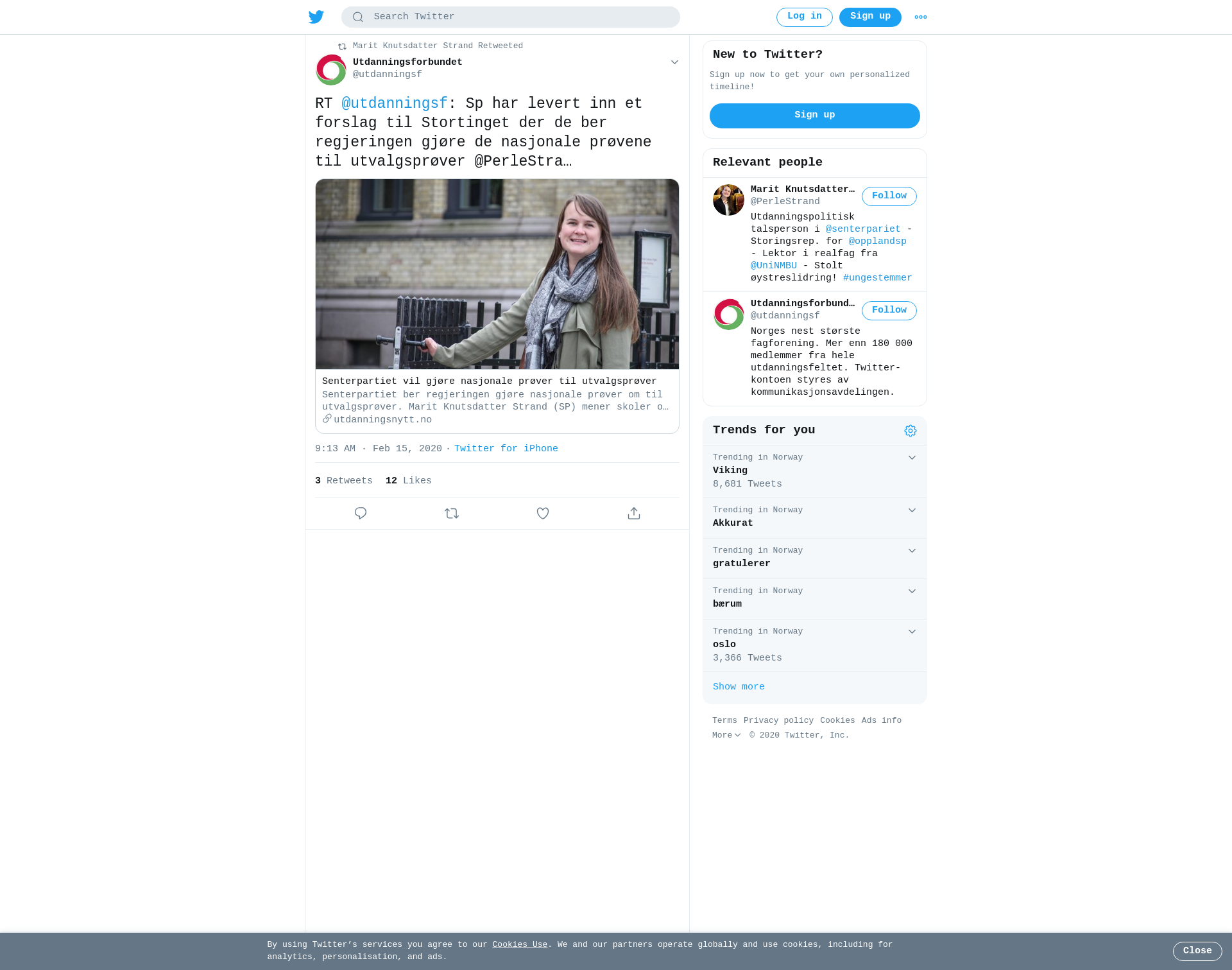Click the #ungestemmer hashtag

coord(877,278)
